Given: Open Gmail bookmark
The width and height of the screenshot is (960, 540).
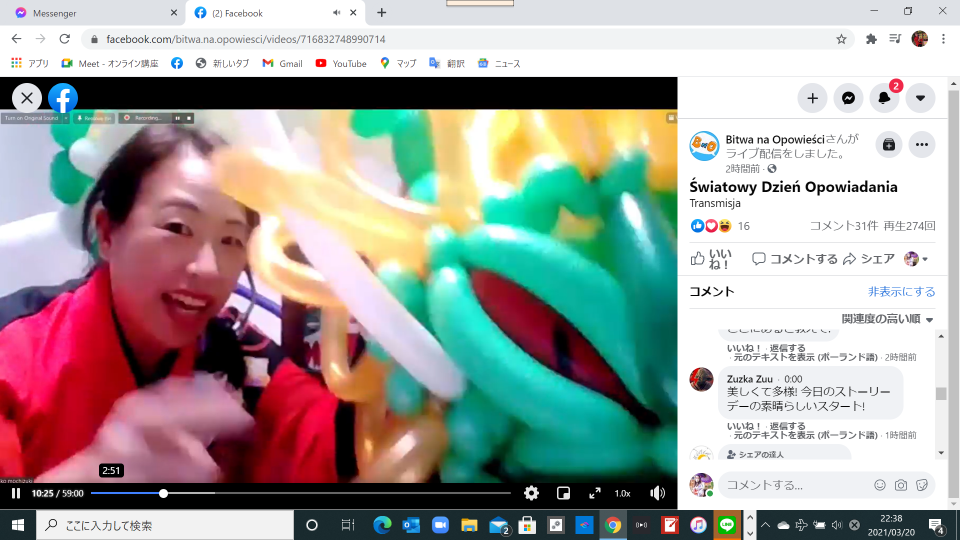Looking at the screenshot, I should [x=283, y=64].
